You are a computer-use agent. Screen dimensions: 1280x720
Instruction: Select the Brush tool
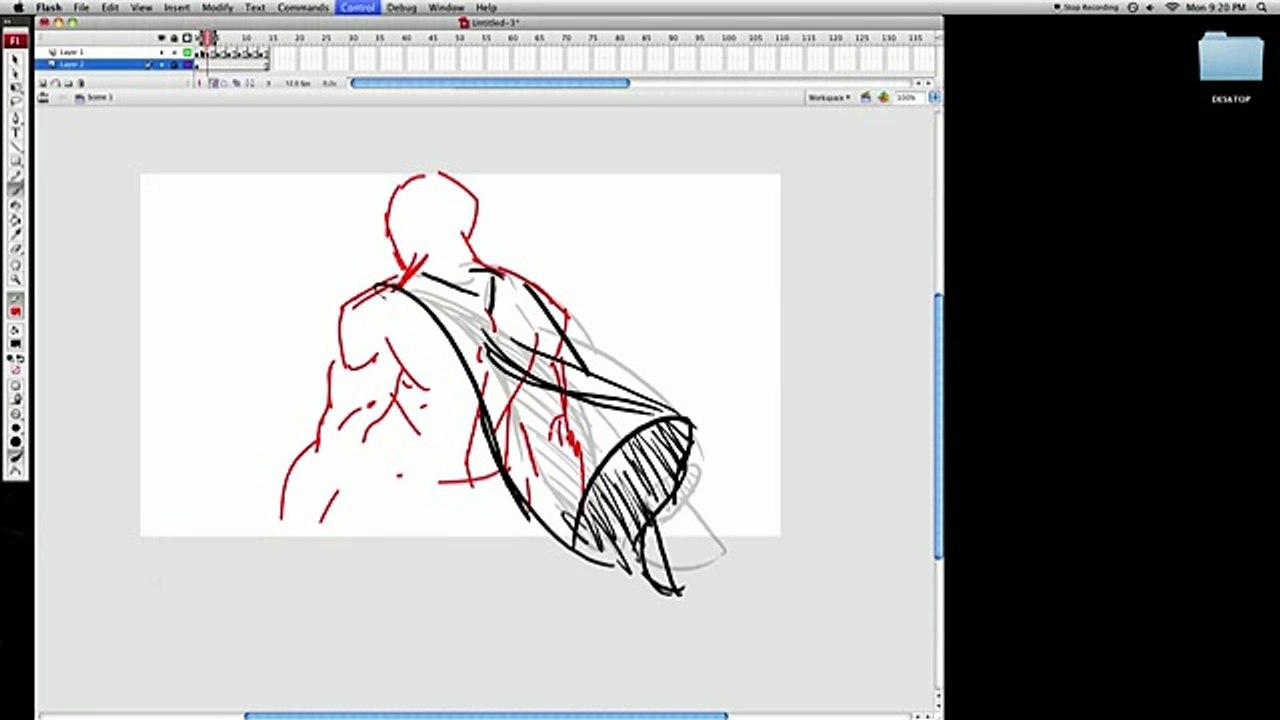(15, 188)
